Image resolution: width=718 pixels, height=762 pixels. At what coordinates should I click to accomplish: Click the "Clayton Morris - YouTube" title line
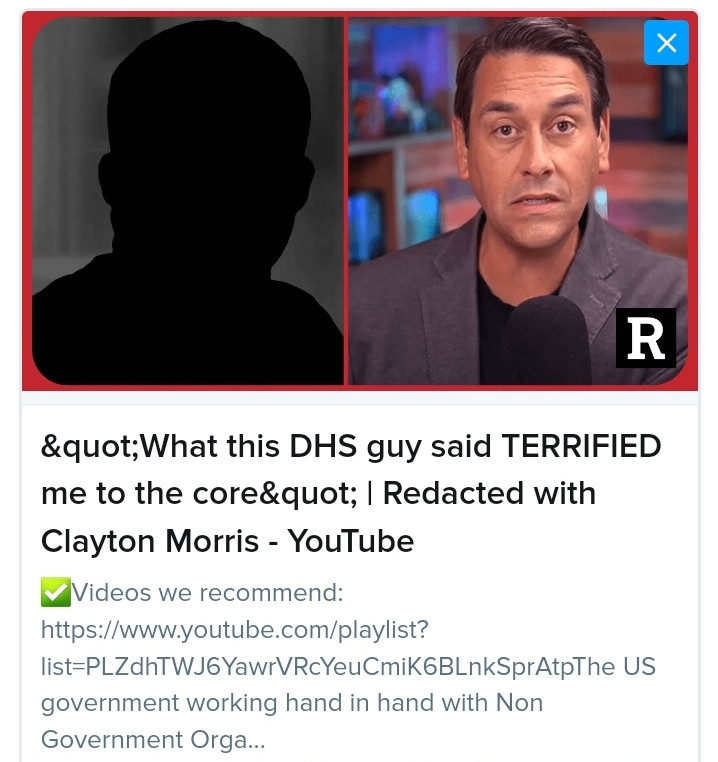point(228,541)
